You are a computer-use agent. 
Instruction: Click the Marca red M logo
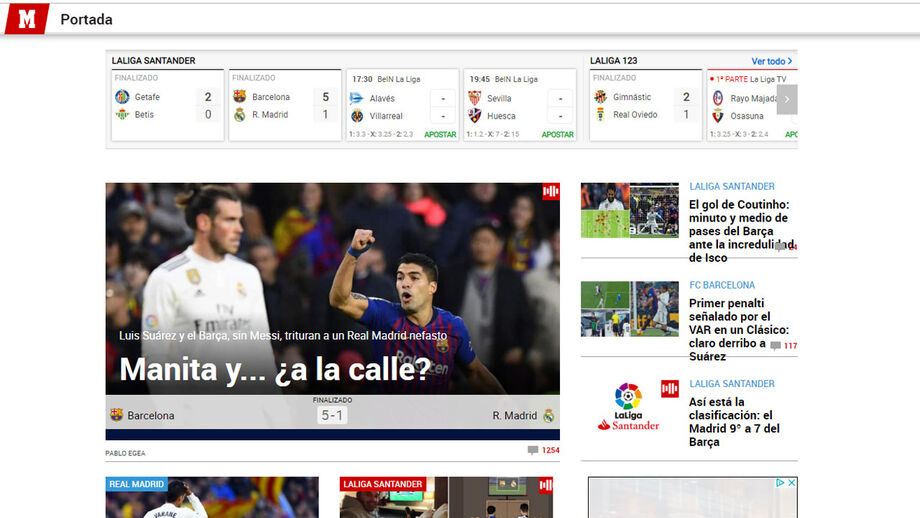26,18
